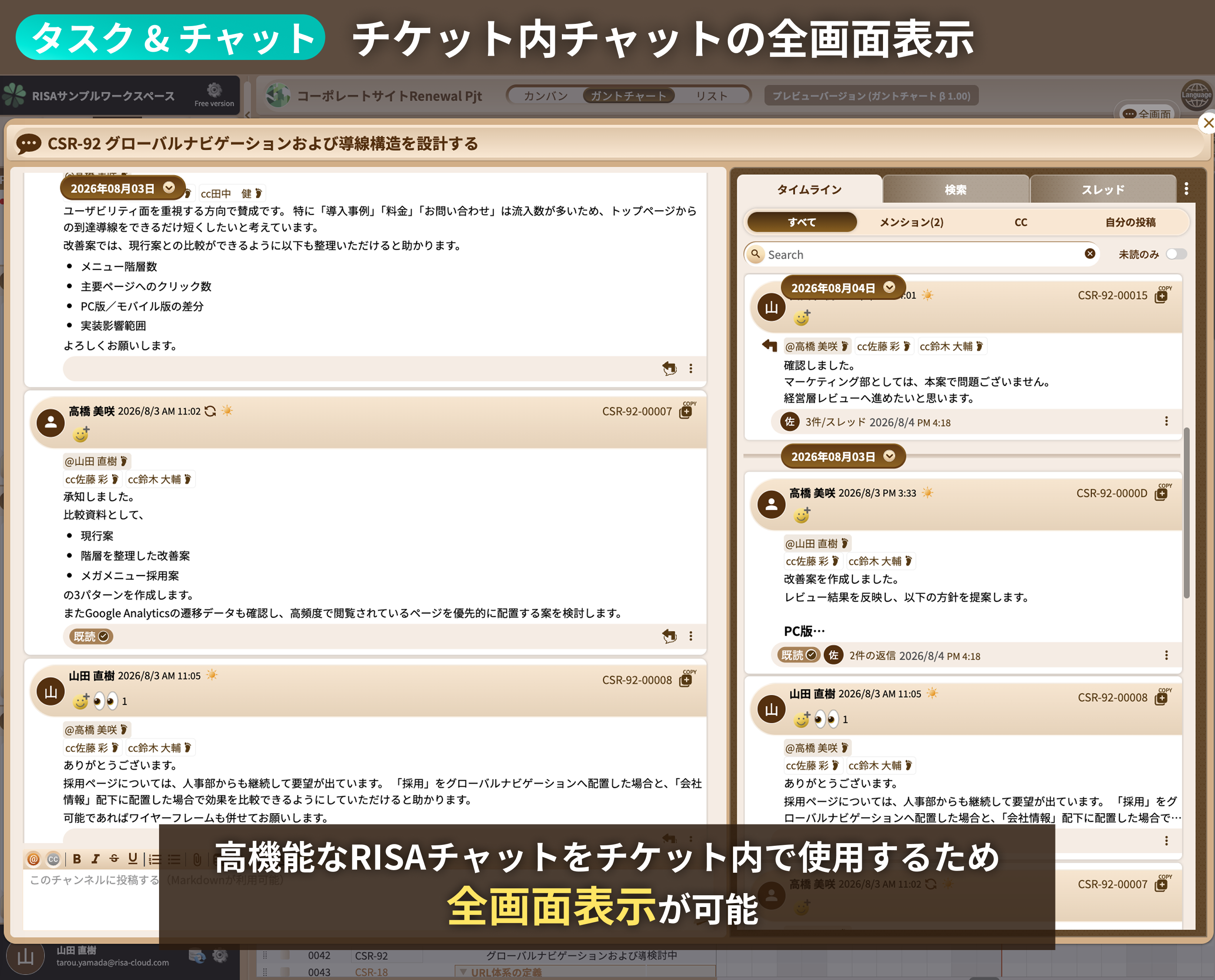Copy message ID CSR-92-0000D in timeline
The height and width of the screenshot is (980, 1215).
1162,493
